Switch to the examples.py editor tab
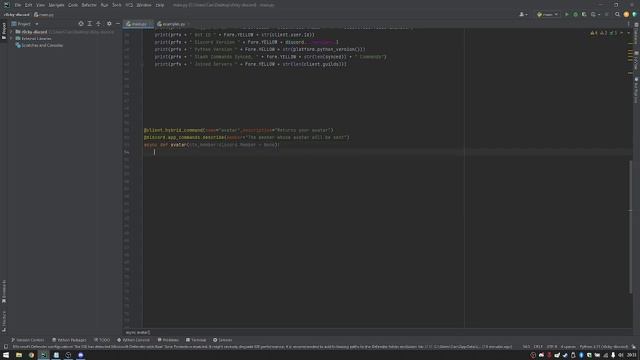Image resolution: width=640 pixels, height=360 pixels. pyautogui.click(x=173, y=24)
